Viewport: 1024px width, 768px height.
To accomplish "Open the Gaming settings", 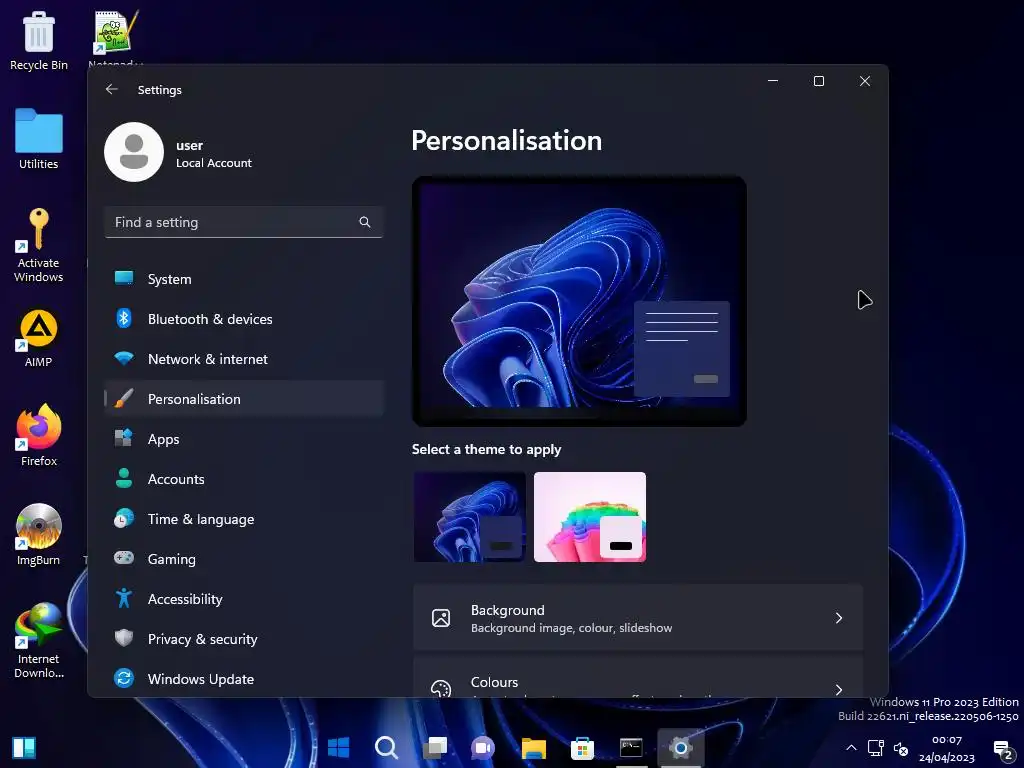I will coord(244,558).
